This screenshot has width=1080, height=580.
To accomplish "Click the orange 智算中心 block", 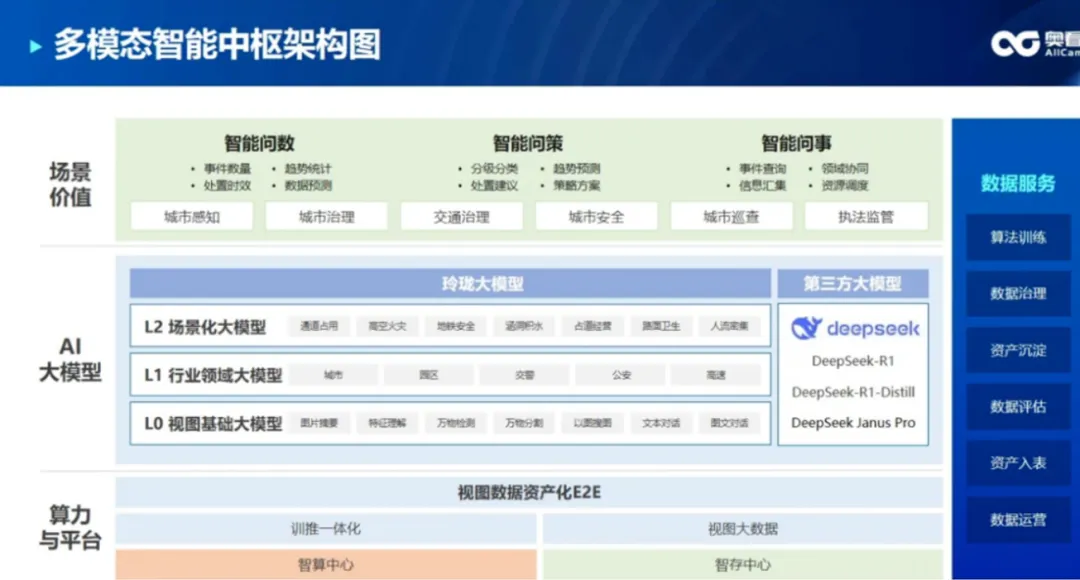I will point(326,564).
